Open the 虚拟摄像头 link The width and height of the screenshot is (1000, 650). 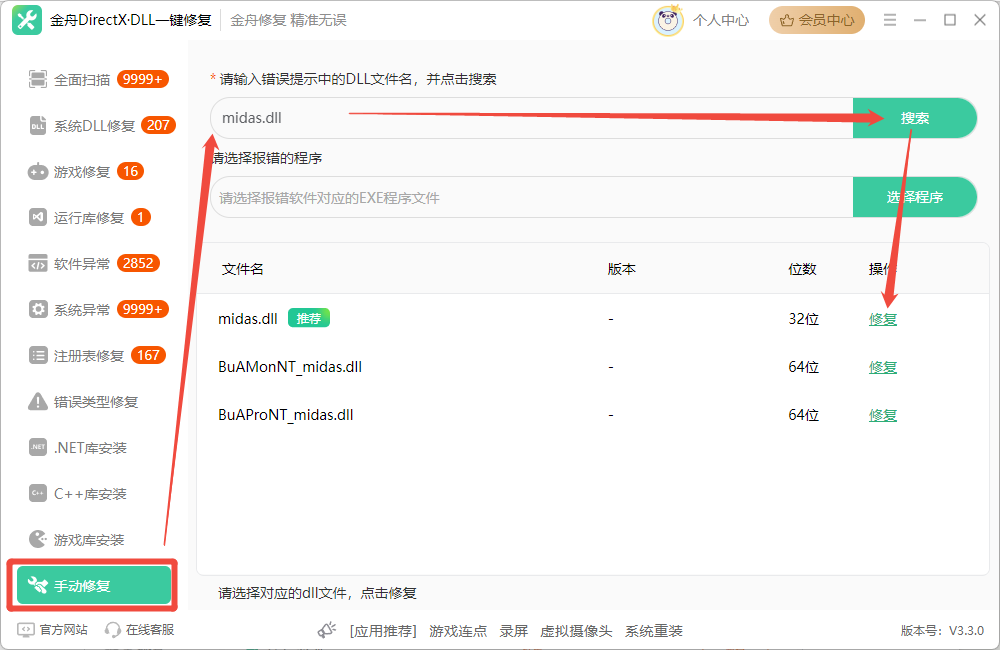click(576, 631)
